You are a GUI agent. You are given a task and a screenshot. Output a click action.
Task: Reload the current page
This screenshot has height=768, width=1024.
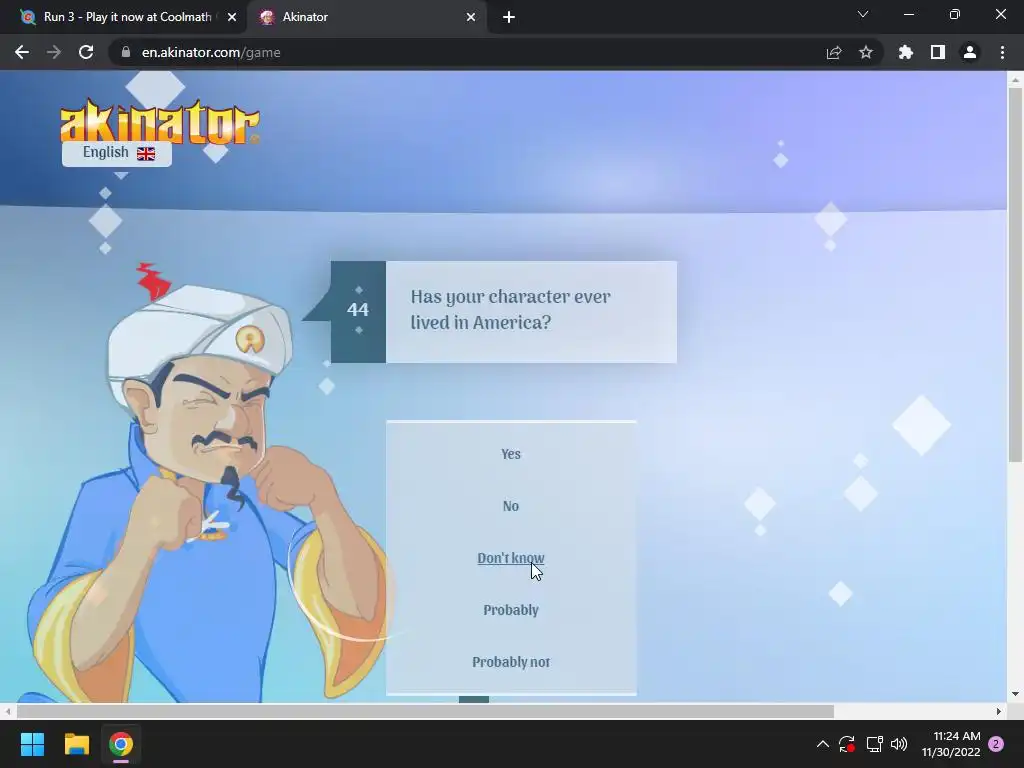coord(86,52)
